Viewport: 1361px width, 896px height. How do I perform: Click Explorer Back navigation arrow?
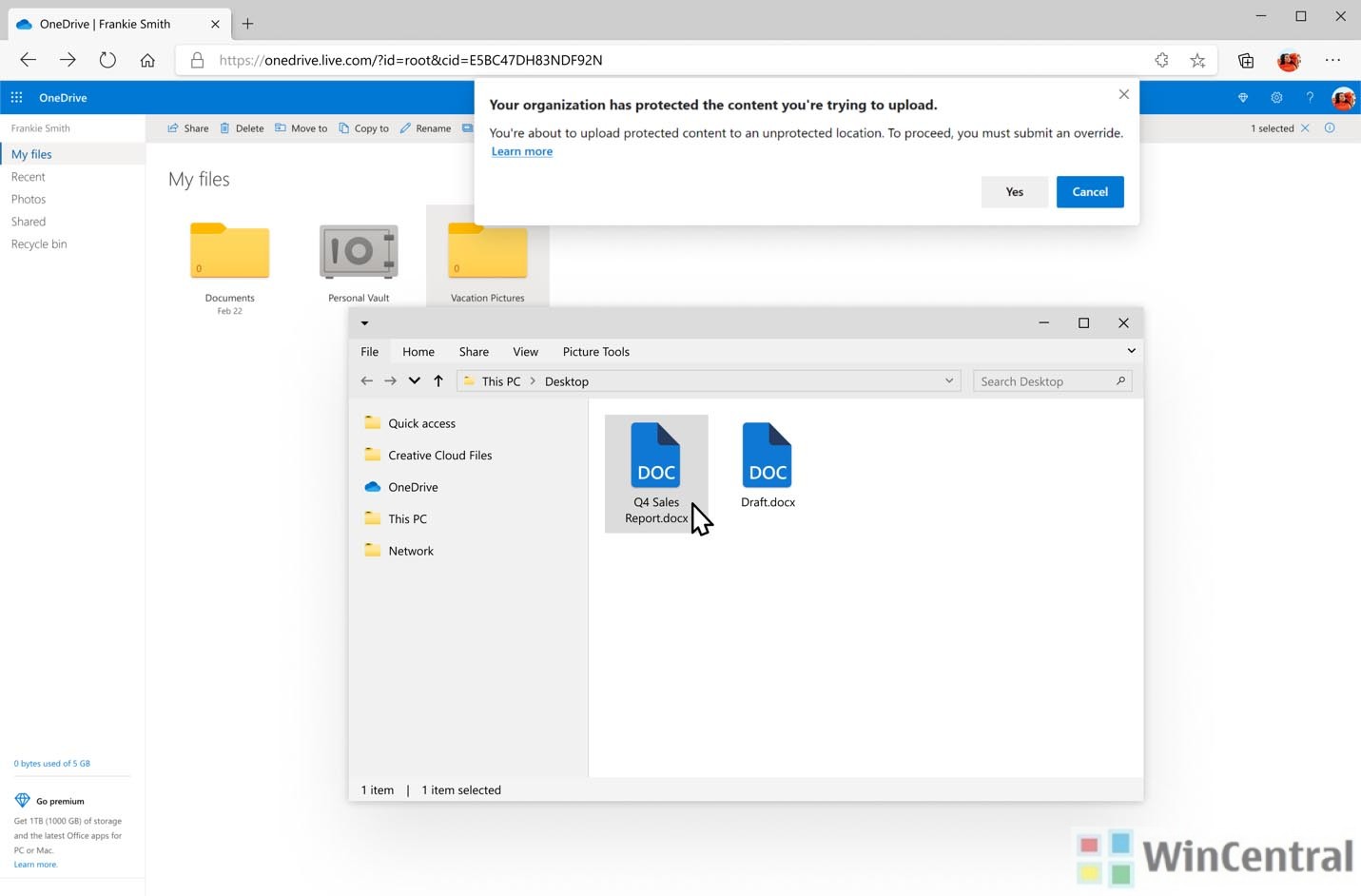coord(366,381)
